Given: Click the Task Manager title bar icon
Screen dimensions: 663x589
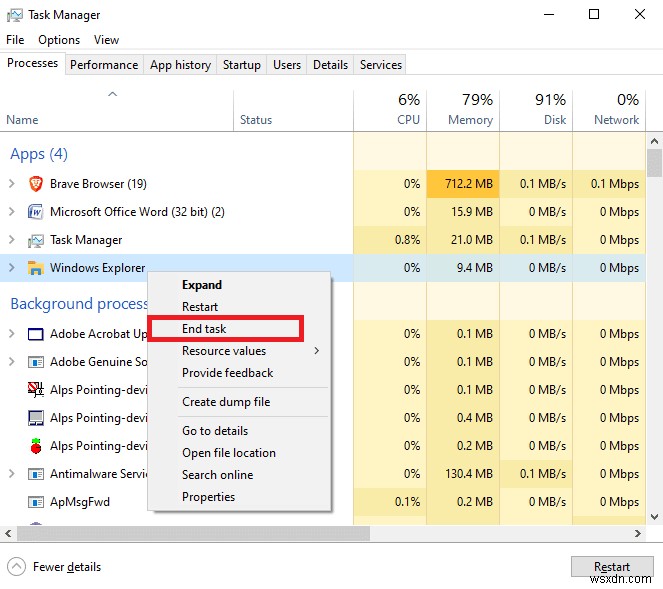Looking at the screenshot, I should pos(15,15).
